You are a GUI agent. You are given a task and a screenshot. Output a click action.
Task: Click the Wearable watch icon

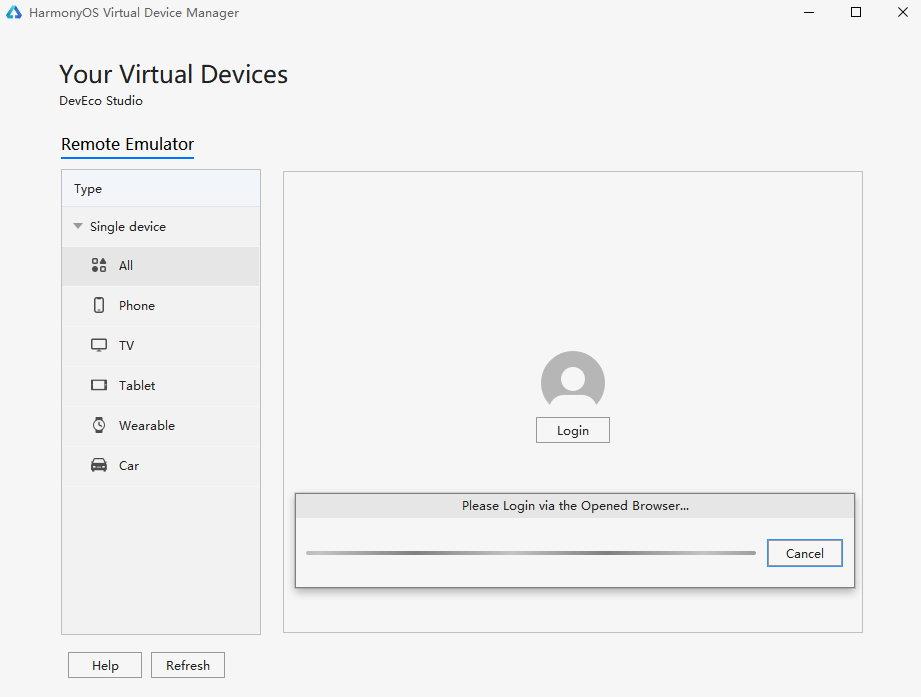click(99, 425)
